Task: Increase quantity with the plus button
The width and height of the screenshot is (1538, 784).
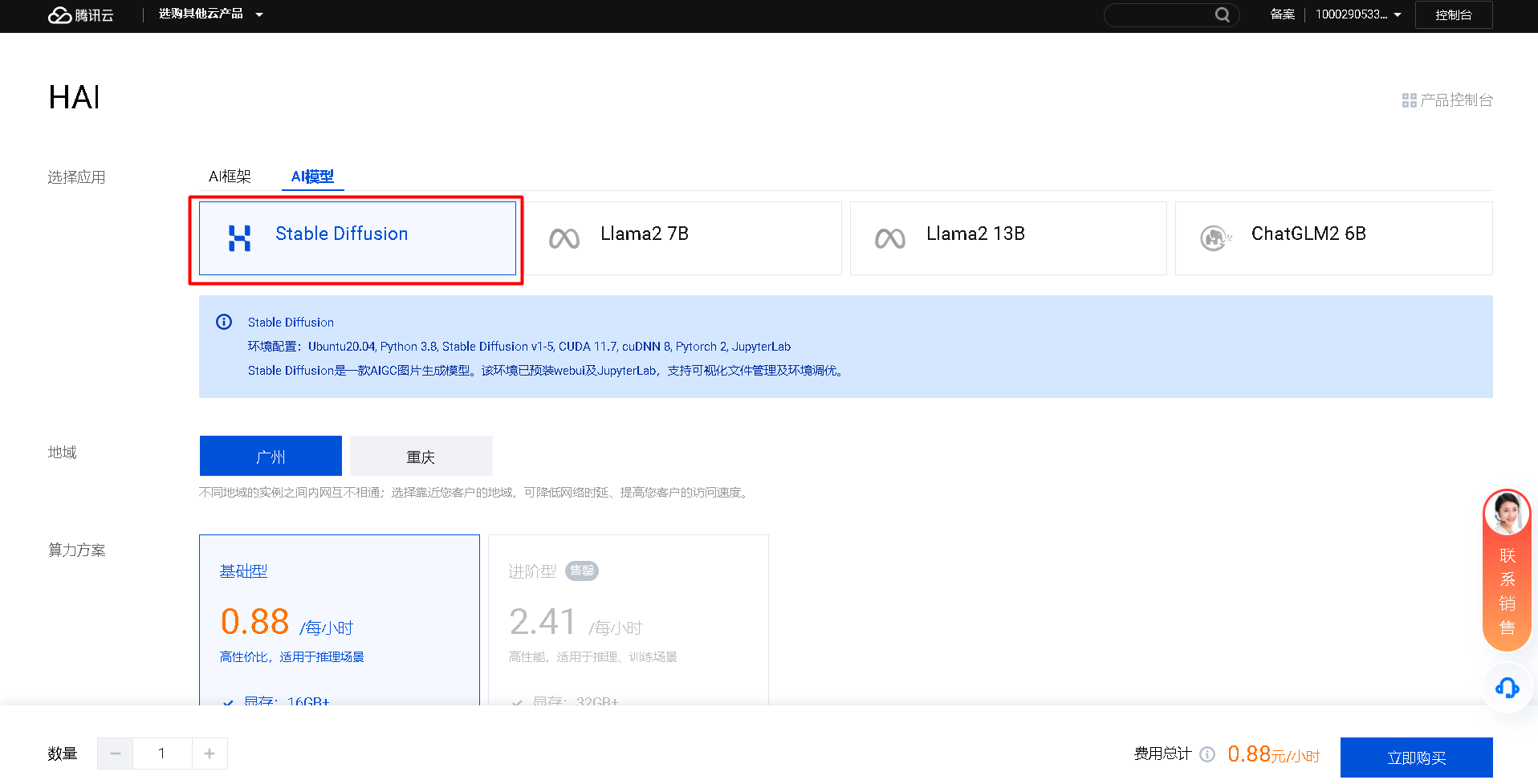Action: (210, 754)
